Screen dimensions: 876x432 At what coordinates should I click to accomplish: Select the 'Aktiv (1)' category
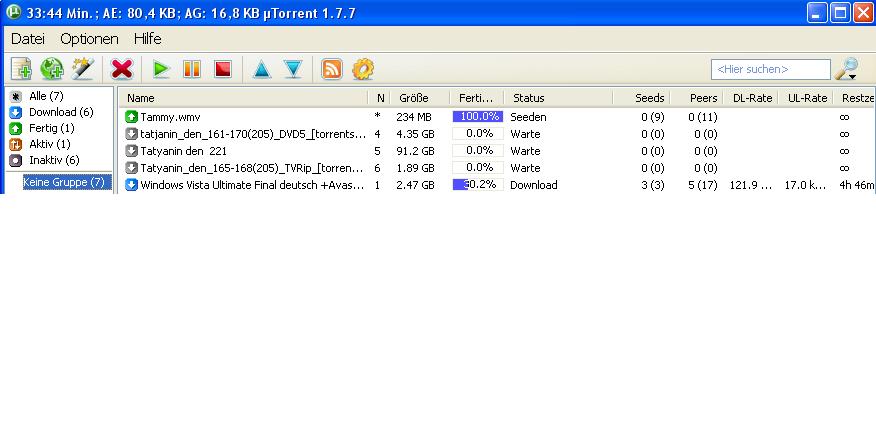[50, 144]
